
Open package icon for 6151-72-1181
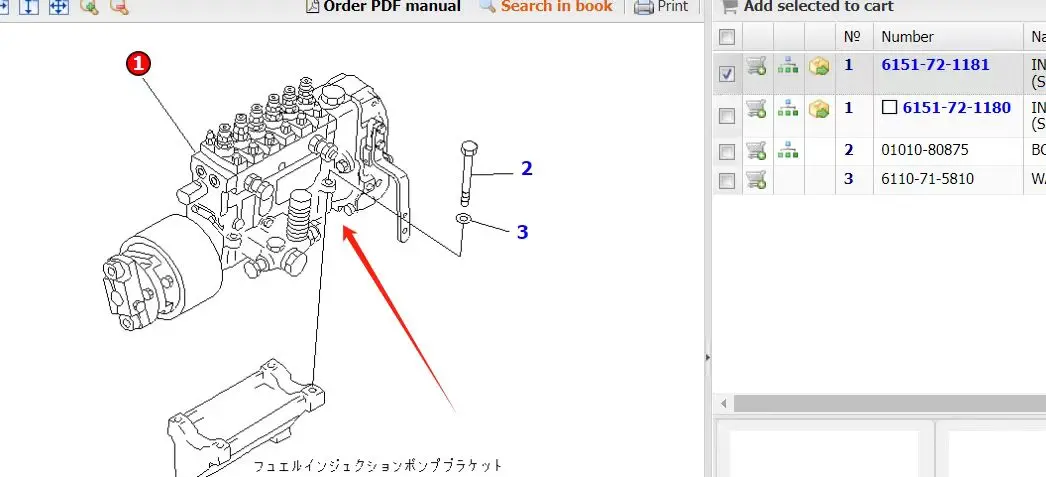(819, 66)
